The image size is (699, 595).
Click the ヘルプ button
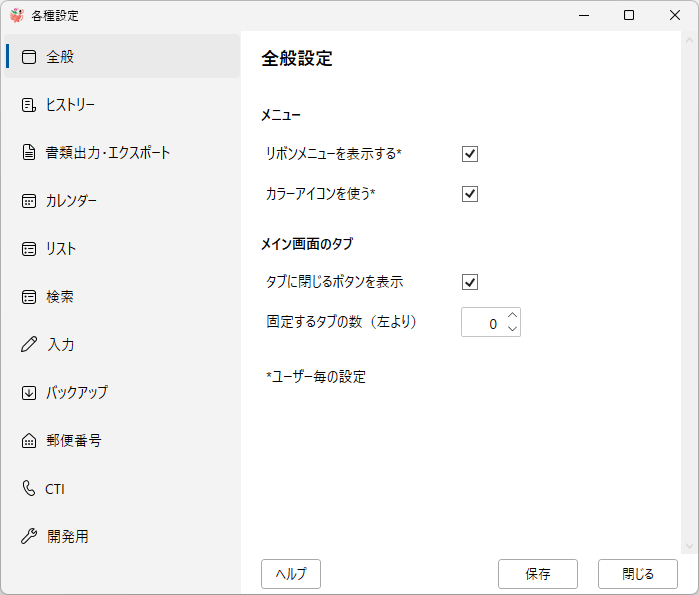click(x=291, y=574)
